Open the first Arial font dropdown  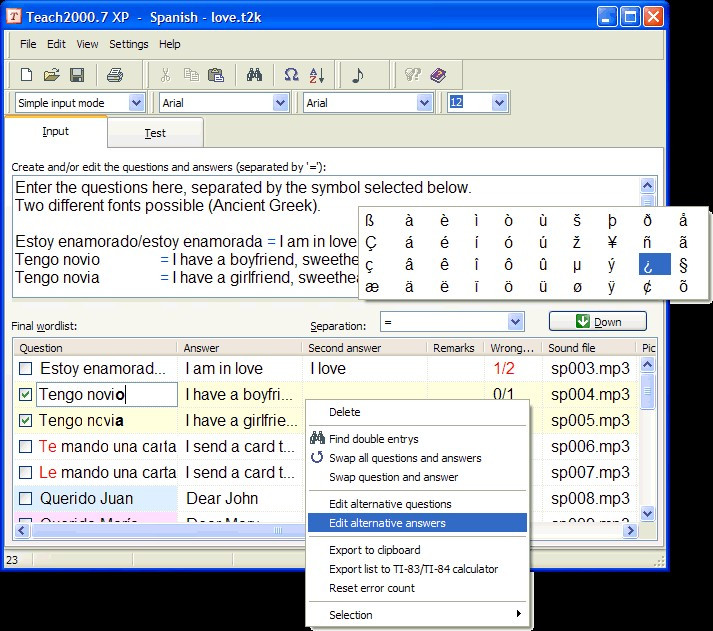(x=280, y=103)
